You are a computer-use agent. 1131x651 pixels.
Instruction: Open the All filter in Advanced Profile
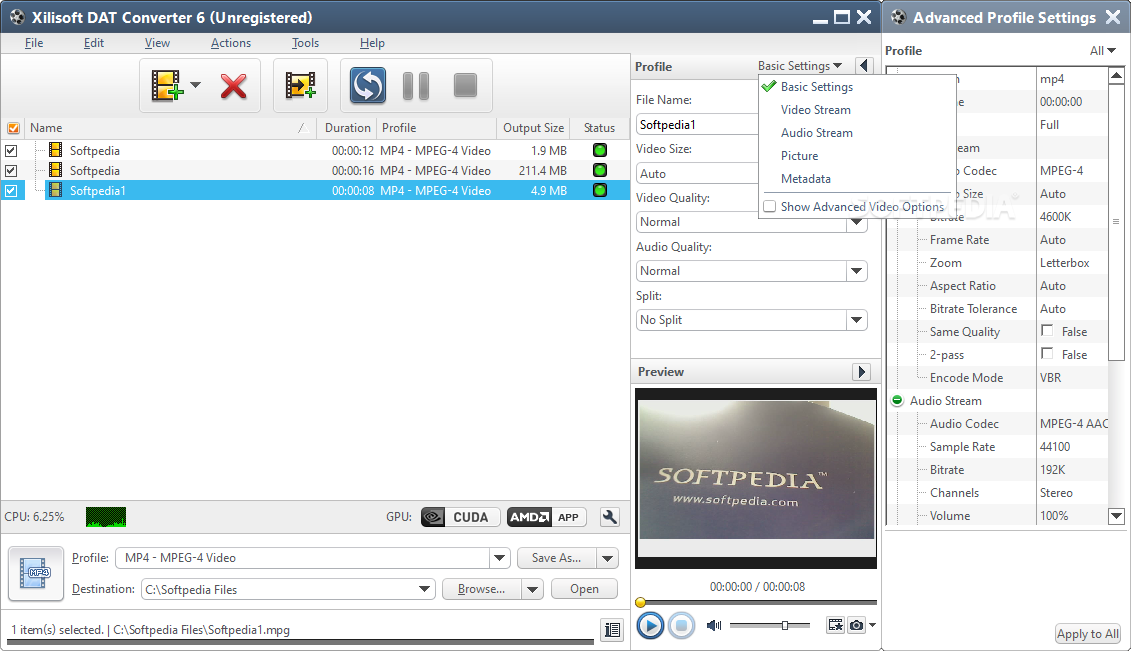(1102, 50)
